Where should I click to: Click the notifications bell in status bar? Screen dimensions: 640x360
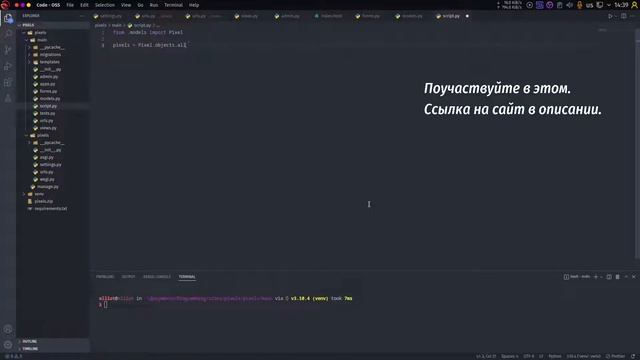pos(633,356)
